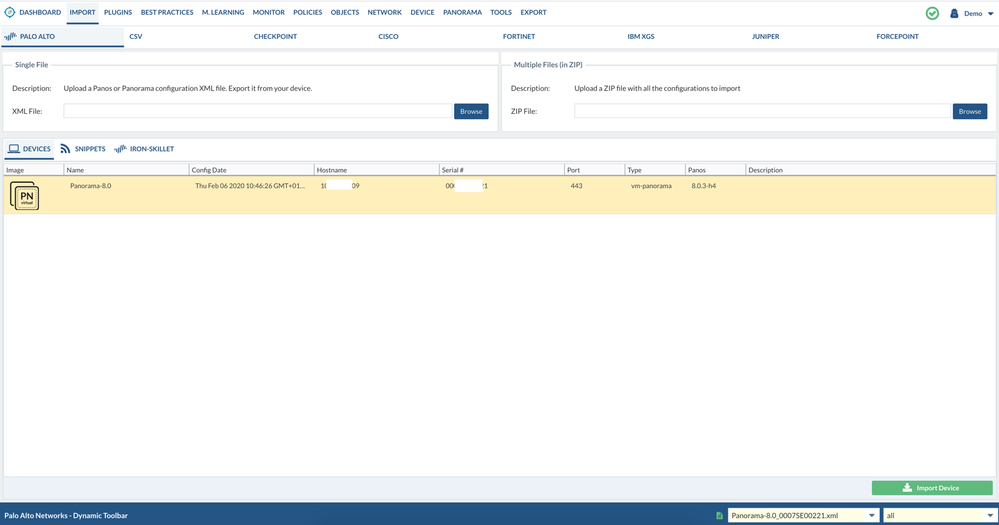Image resolution: width=999 pixels, height=525 pixels.
Task: Open the OBJECTS menu
Action: (345, 12)
